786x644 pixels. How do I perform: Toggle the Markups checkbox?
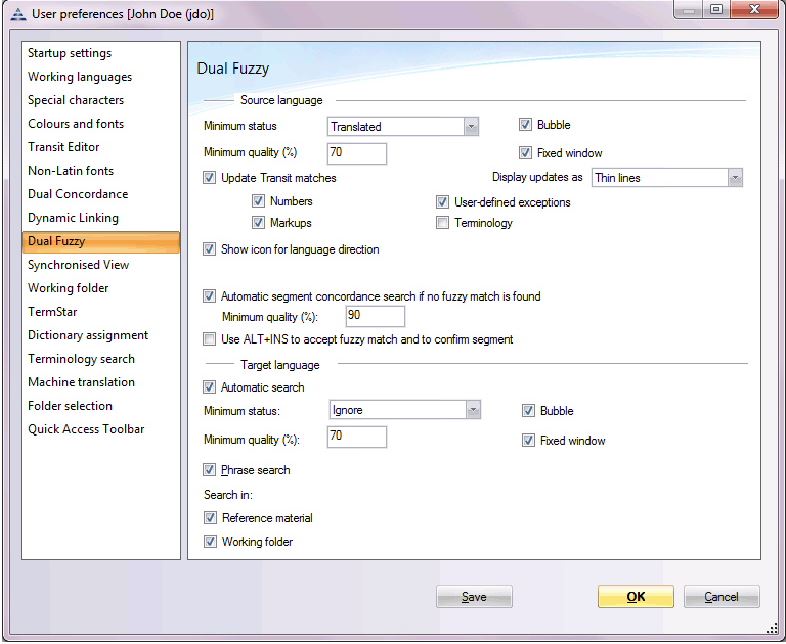tap(258, 223)
